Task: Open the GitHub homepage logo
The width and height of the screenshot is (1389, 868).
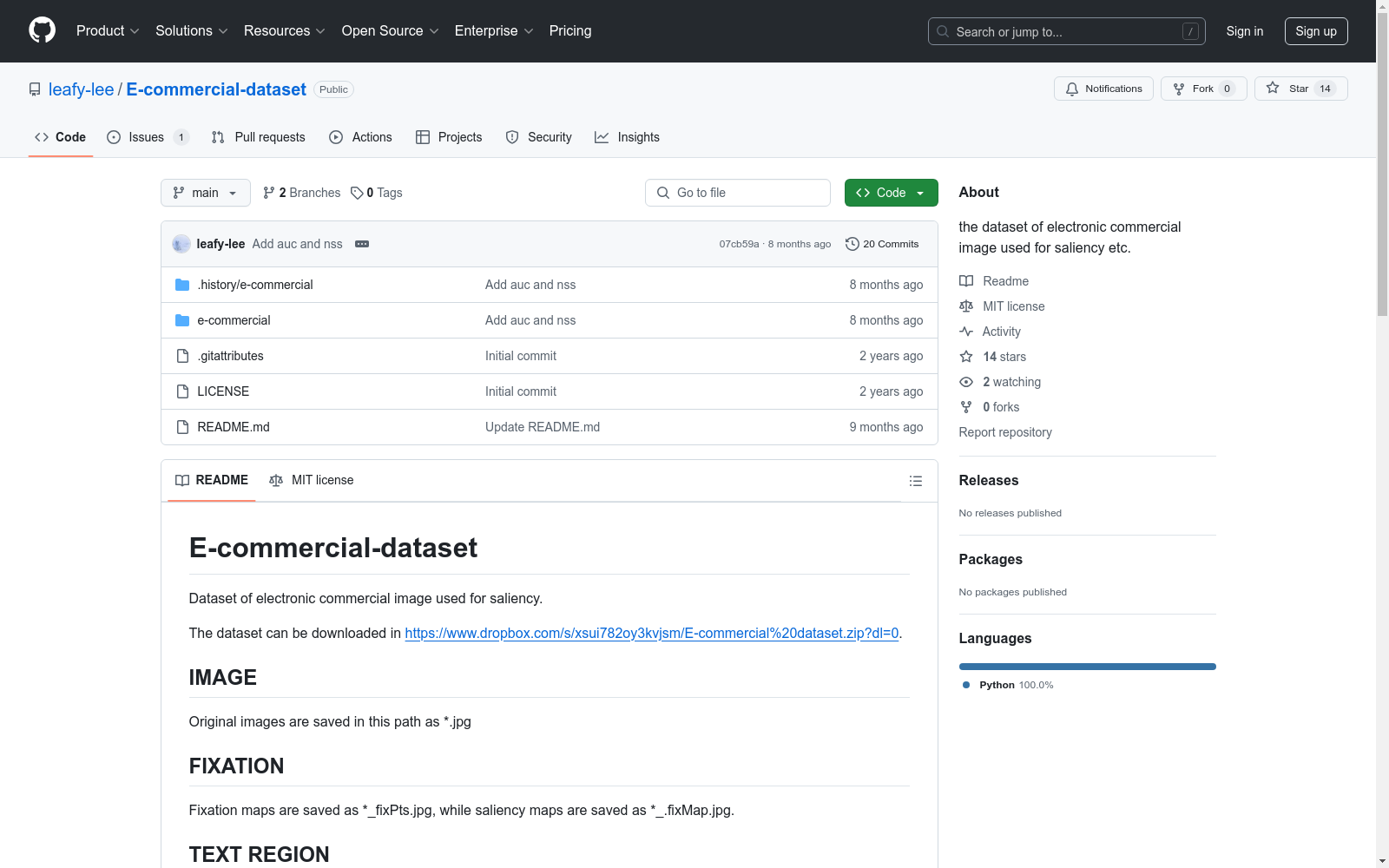Action: pyautogui.click(x=42, y=30)
